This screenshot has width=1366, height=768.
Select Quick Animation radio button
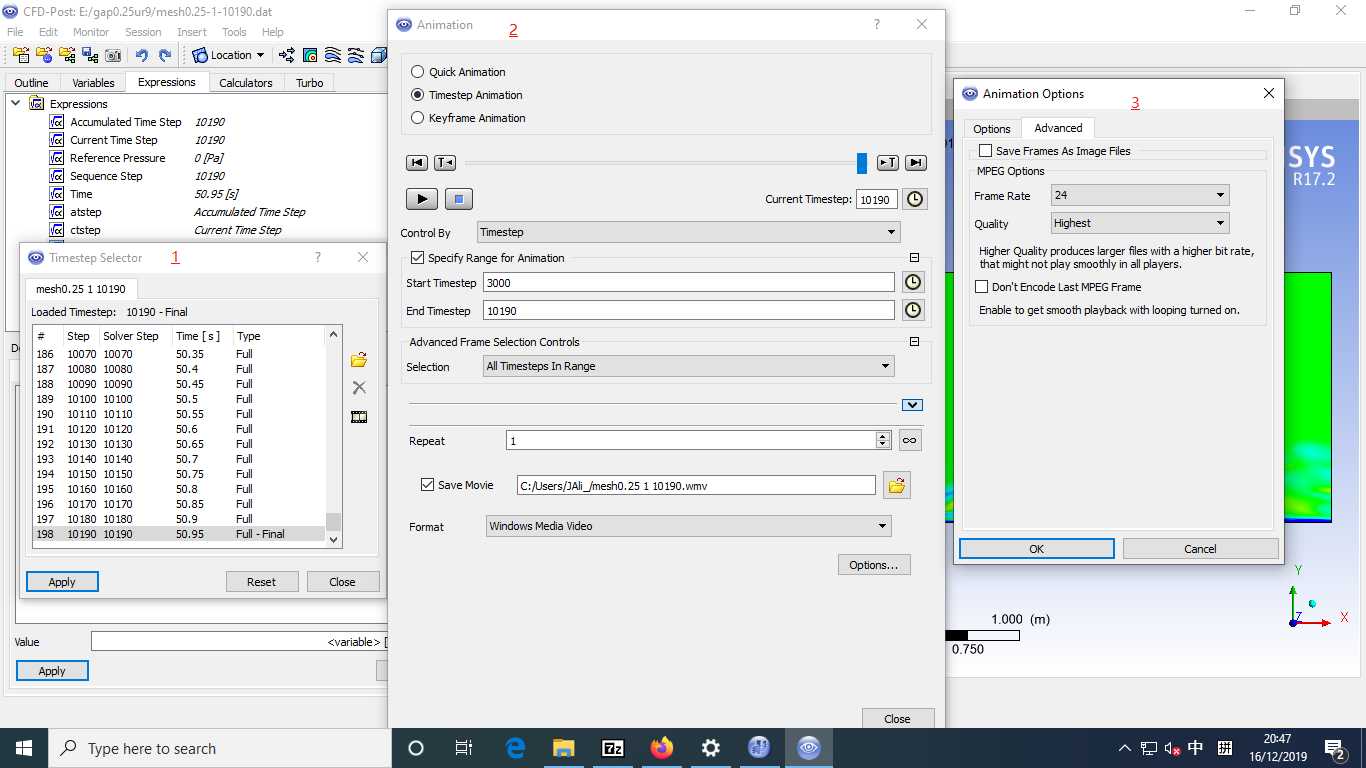[x=418, y=72]
